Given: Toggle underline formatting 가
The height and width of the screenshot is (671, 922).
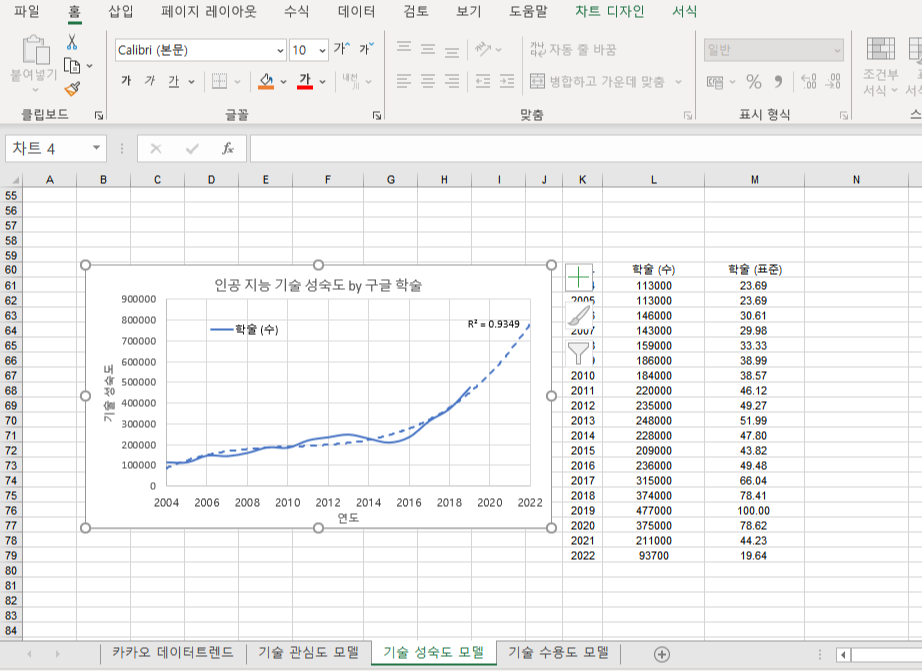Looking at the screenshot, I should coord(173,81).
